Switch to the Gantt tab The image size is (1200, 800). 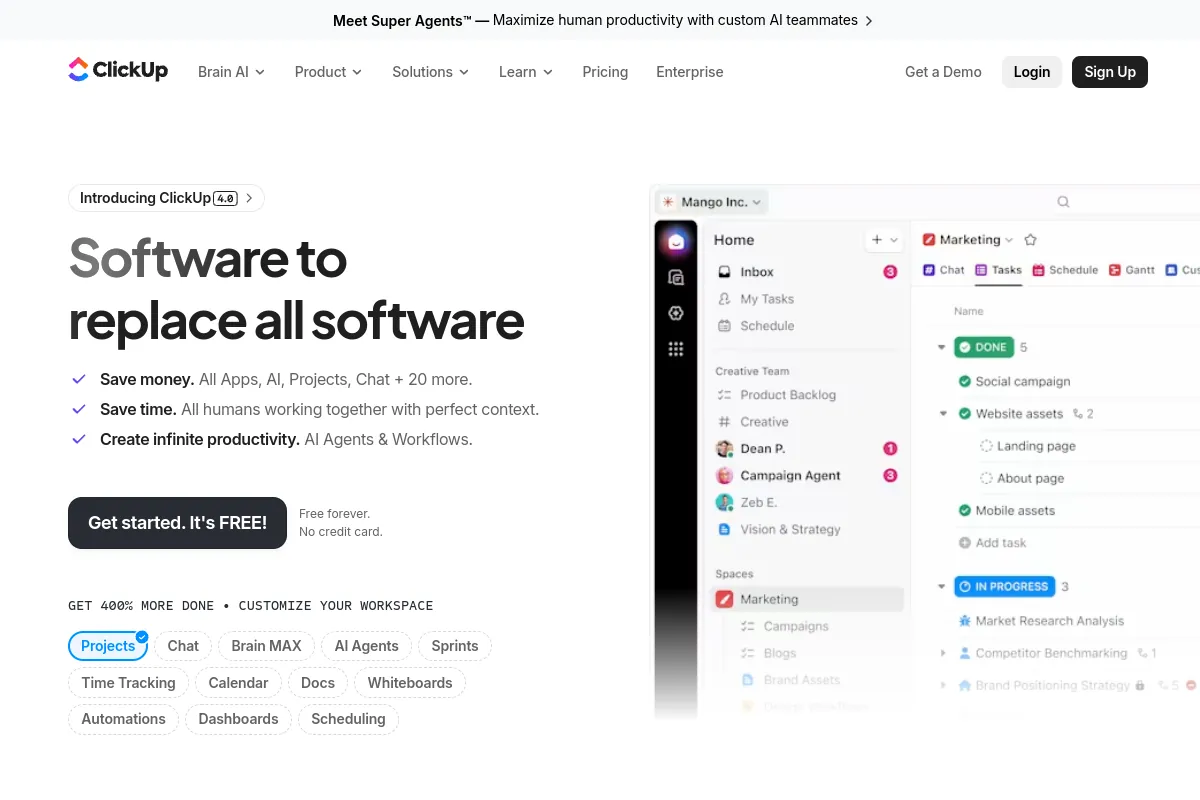[1132, 270]
